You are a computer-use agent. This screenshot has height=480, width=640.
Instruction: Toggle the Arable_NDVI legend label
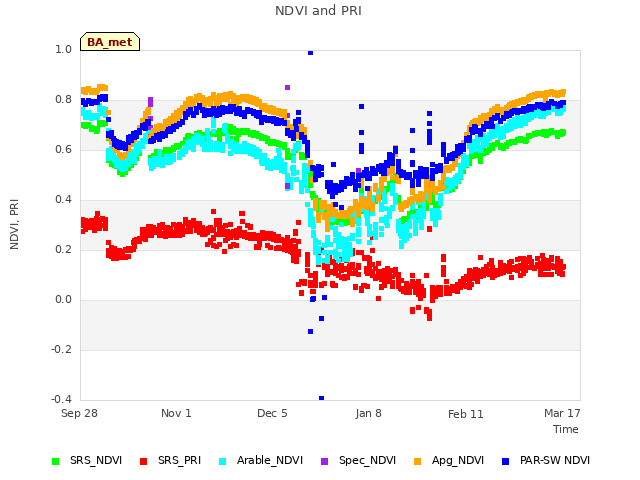[x=270, y=460]
